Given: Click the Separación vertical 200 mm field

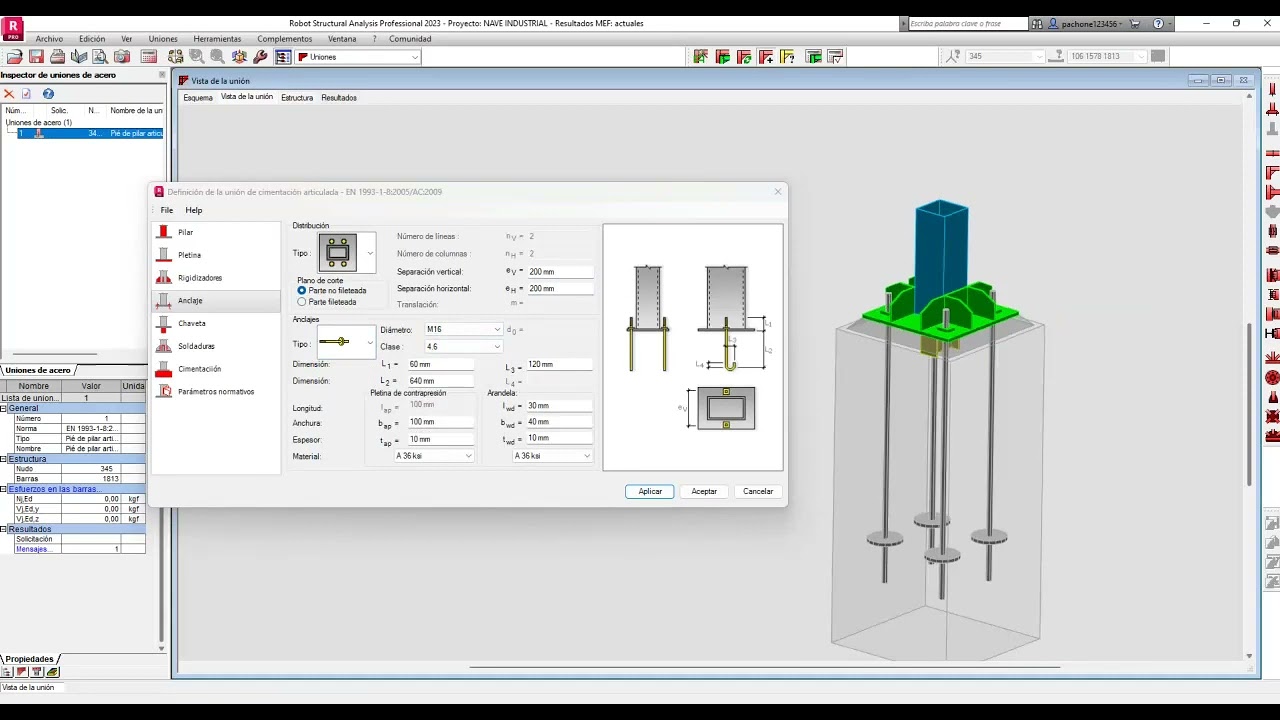Looking at the screenshot, I should [x=559, y=272].
